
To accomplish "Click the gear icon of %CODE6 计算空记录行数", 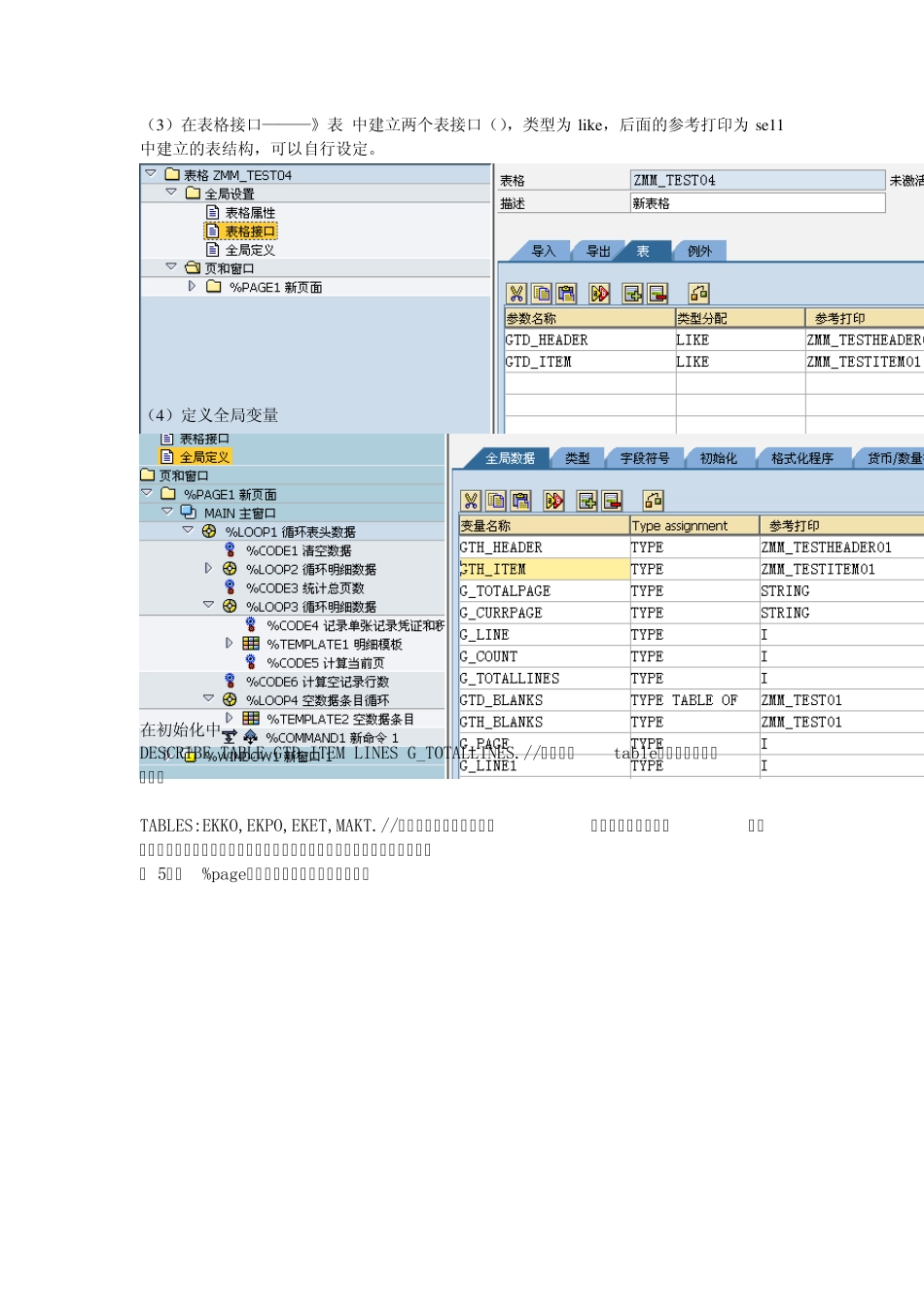I will [230, 681].
